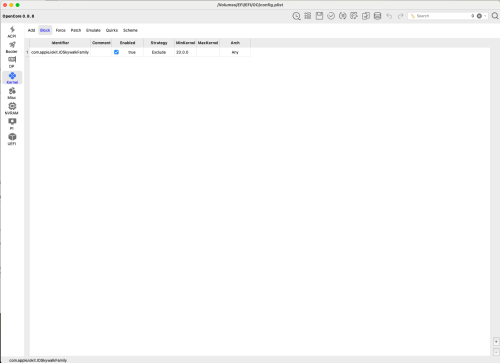The image size is (500, 363).
Task: Click the Identifier column header
Action: pos(60,43)
